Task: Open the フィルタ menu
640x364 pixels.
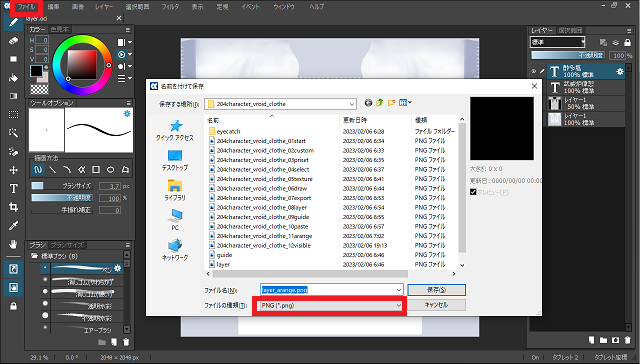Action: coord(170,7)
